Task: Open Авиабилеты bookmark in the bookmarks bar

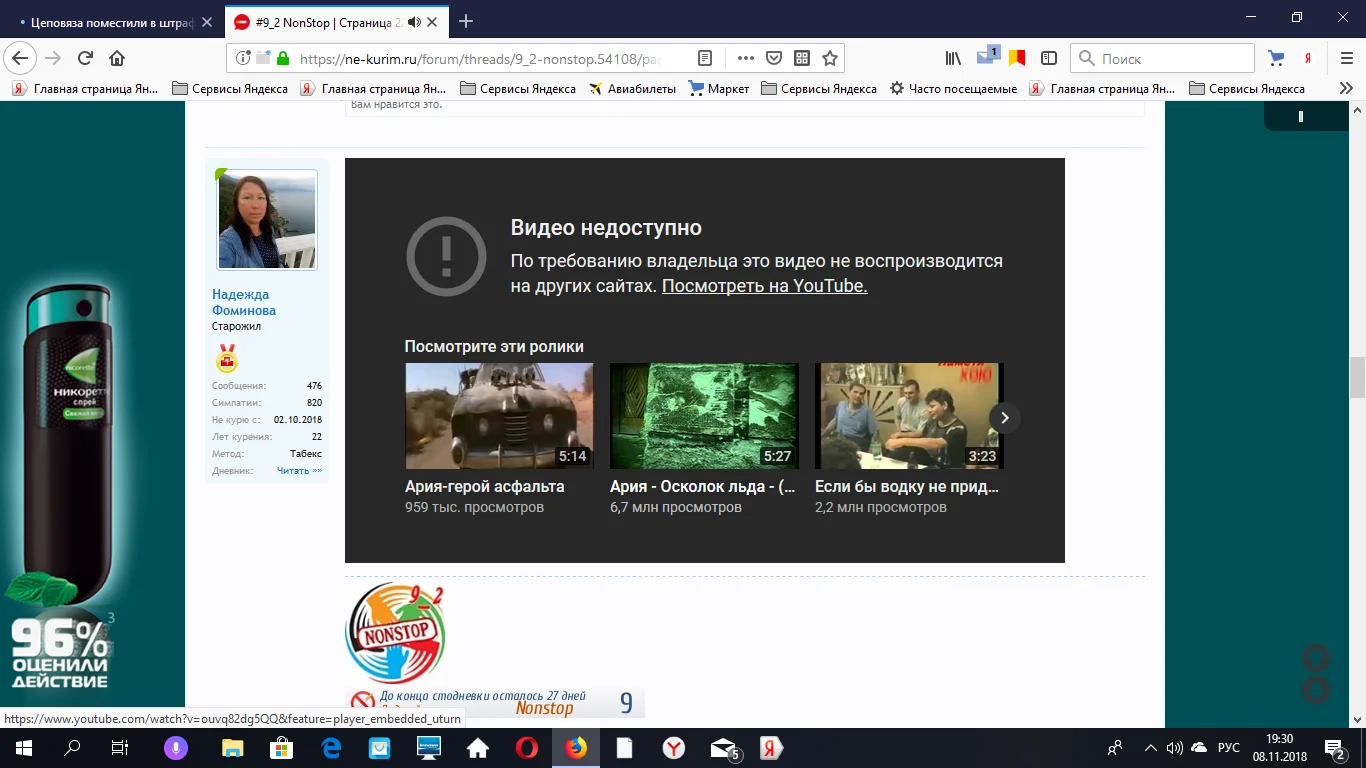Action: click(x=632, y=88)
